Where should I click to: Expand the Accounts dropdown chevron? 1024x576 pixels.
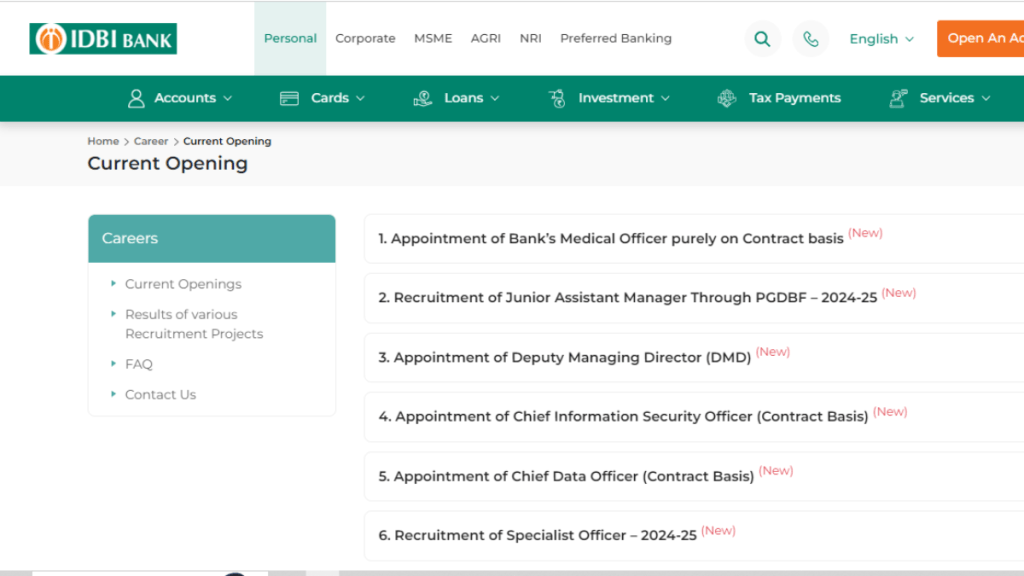(227, 99)
